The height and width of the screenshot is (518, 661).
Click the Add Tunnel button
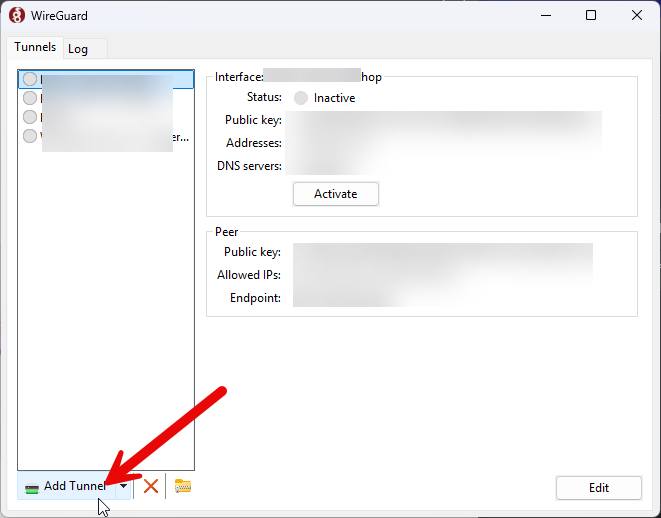[x=70, y=487]
